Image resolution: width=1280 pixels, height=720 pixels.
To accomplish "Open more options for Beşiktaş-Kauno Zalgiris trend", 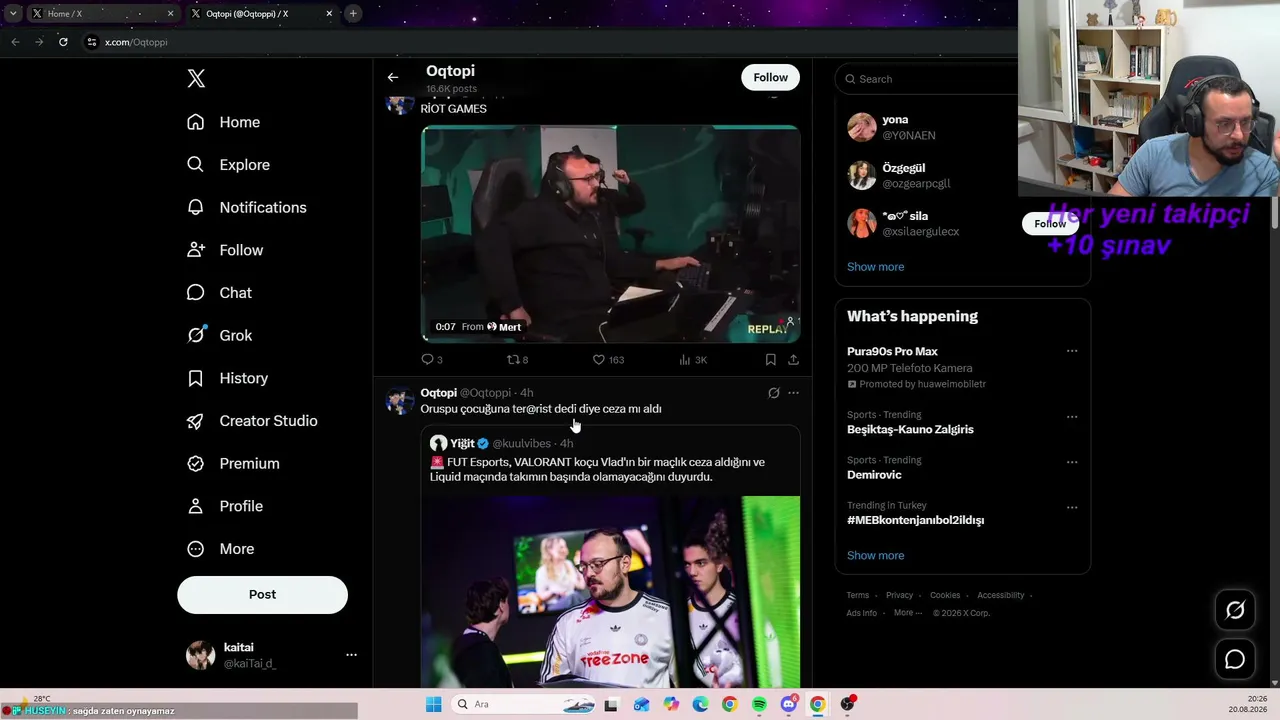I will point(1072,417).
